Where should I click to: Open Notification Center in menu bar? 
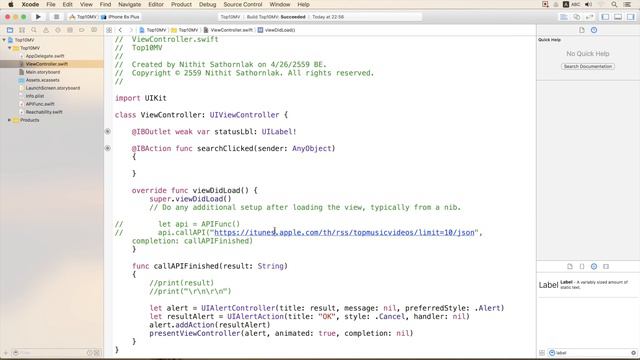point(627,4)
